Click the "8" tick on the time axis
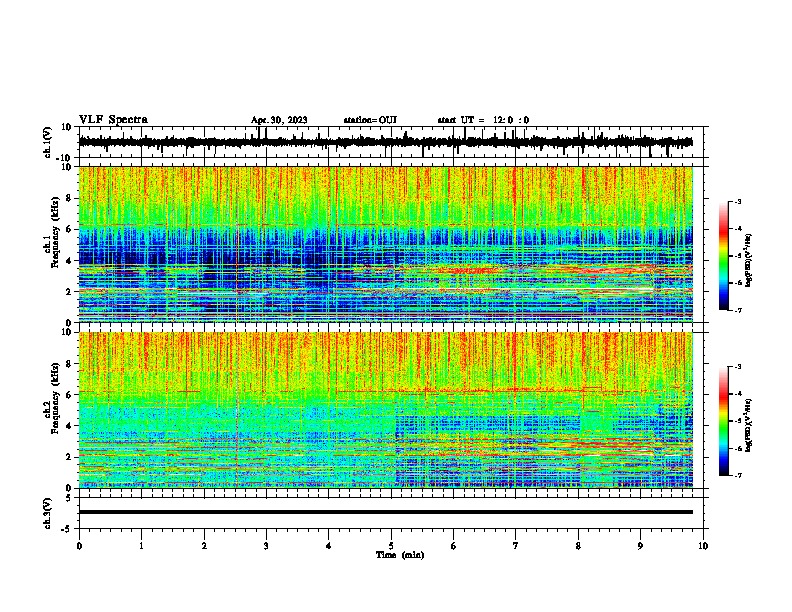The image size is (792, 612). click(x=578, y=546)
